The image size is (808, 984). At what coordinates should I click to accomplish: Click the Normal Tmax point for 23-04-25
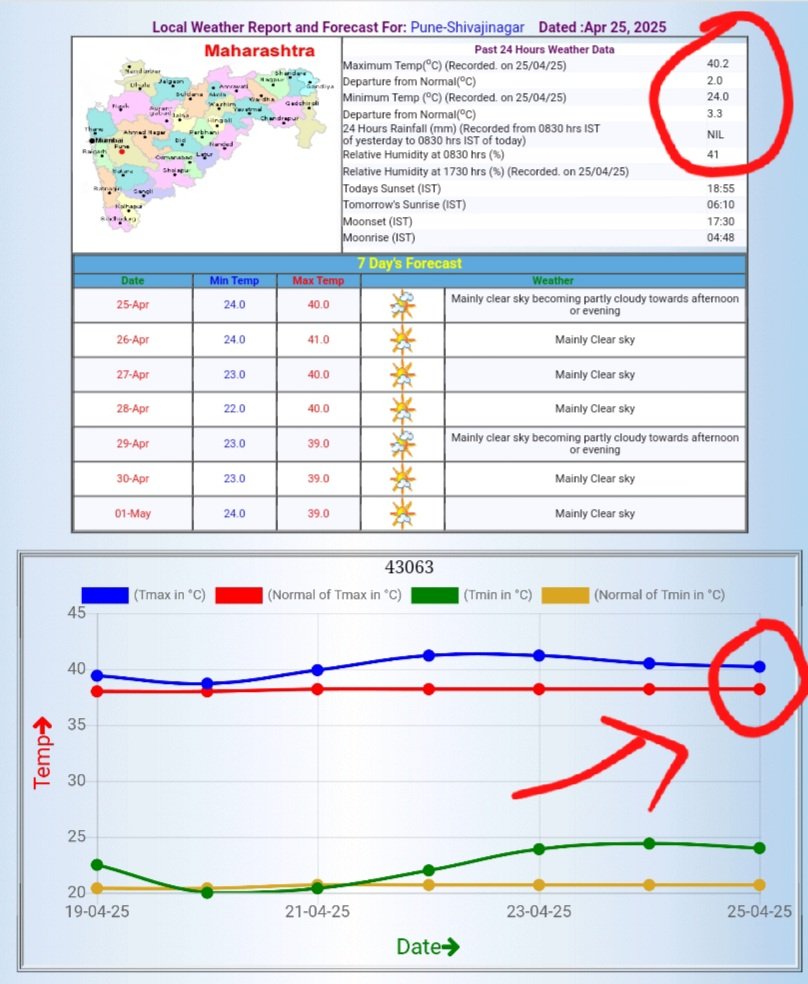539,689
